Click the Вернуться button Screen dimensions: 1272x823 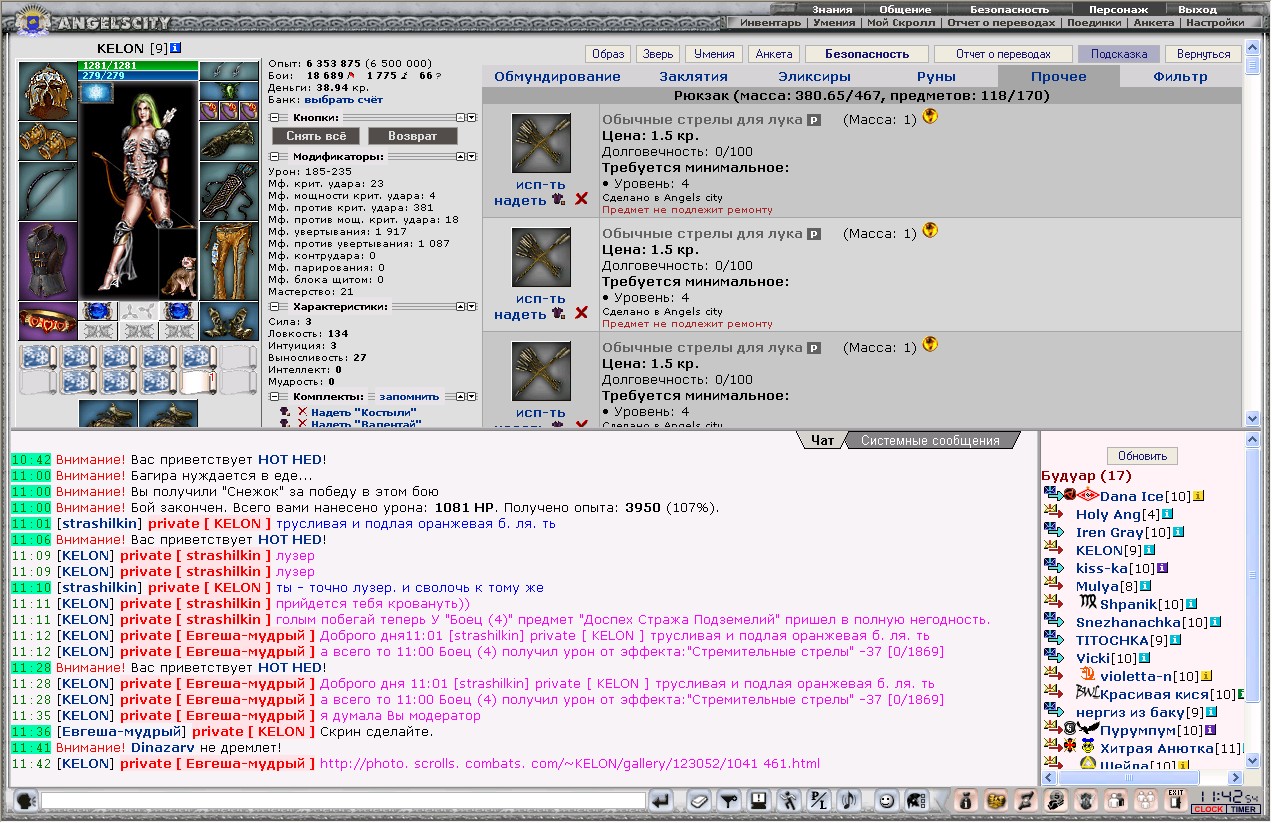[1203, 54]
